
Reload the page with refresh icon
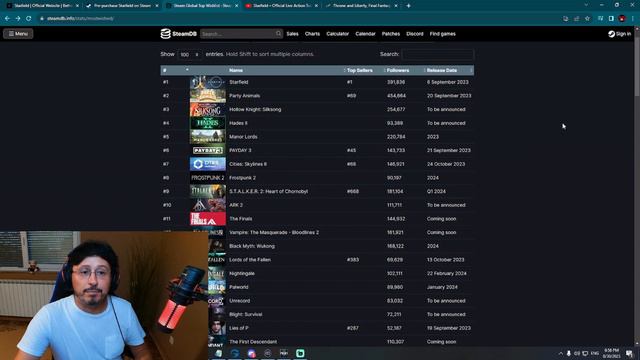[29, 18]
